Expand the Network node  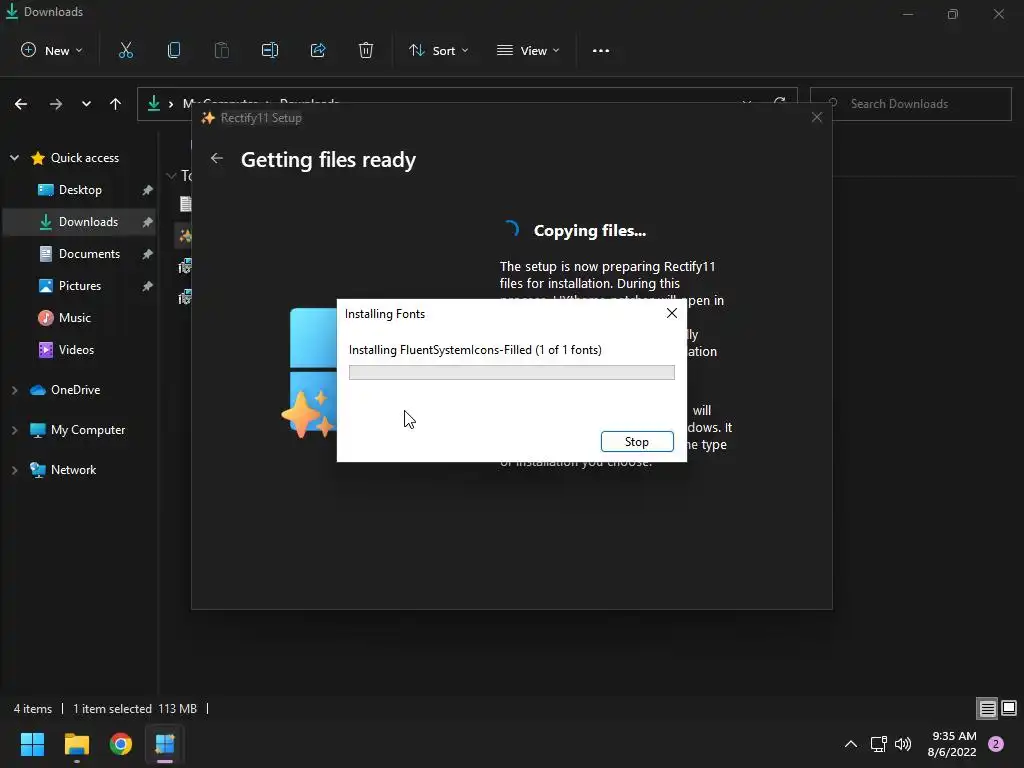coord(14,470)
